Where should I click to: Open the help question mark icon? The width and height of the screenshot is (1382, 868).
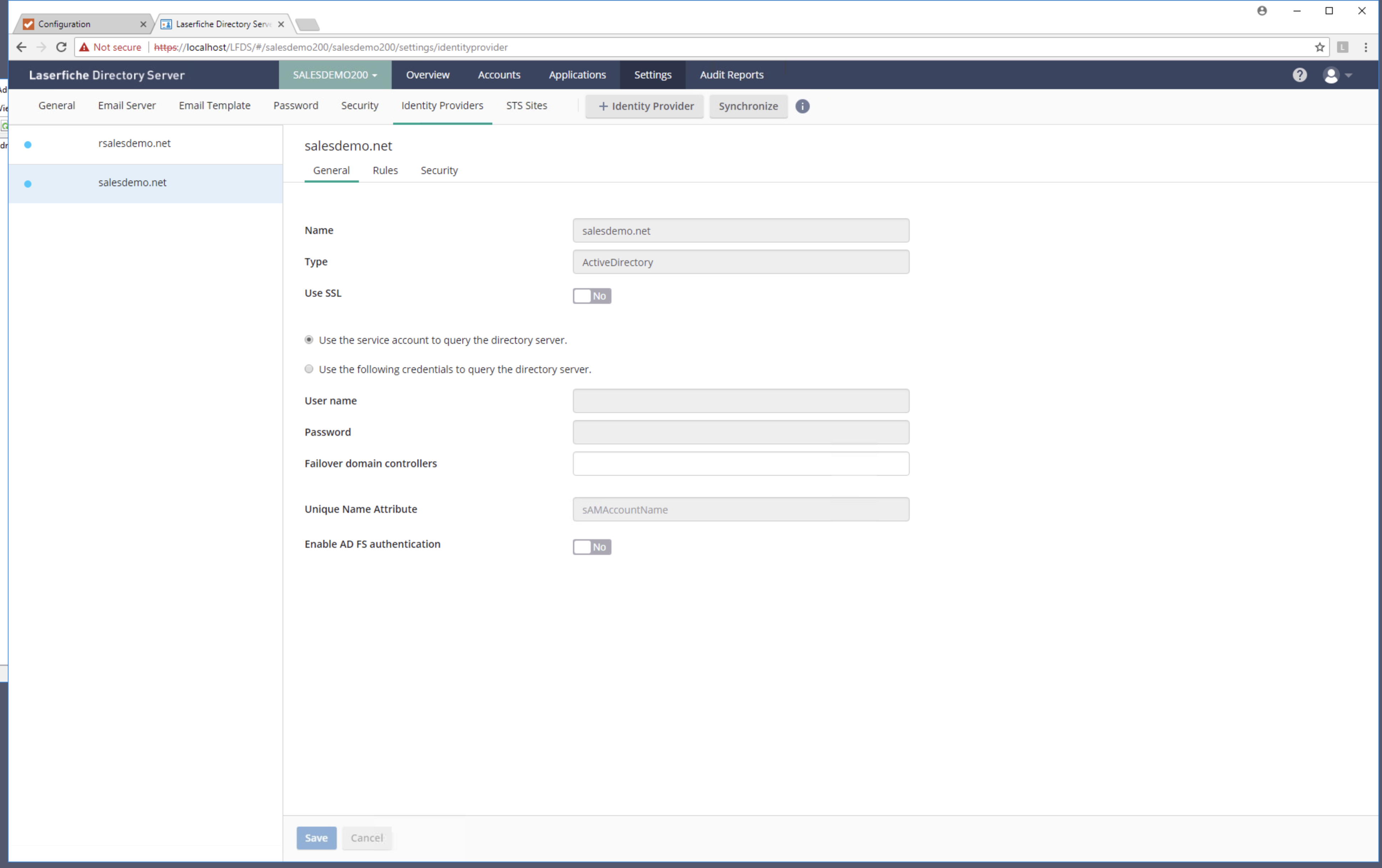click(x=1299, y=75)
